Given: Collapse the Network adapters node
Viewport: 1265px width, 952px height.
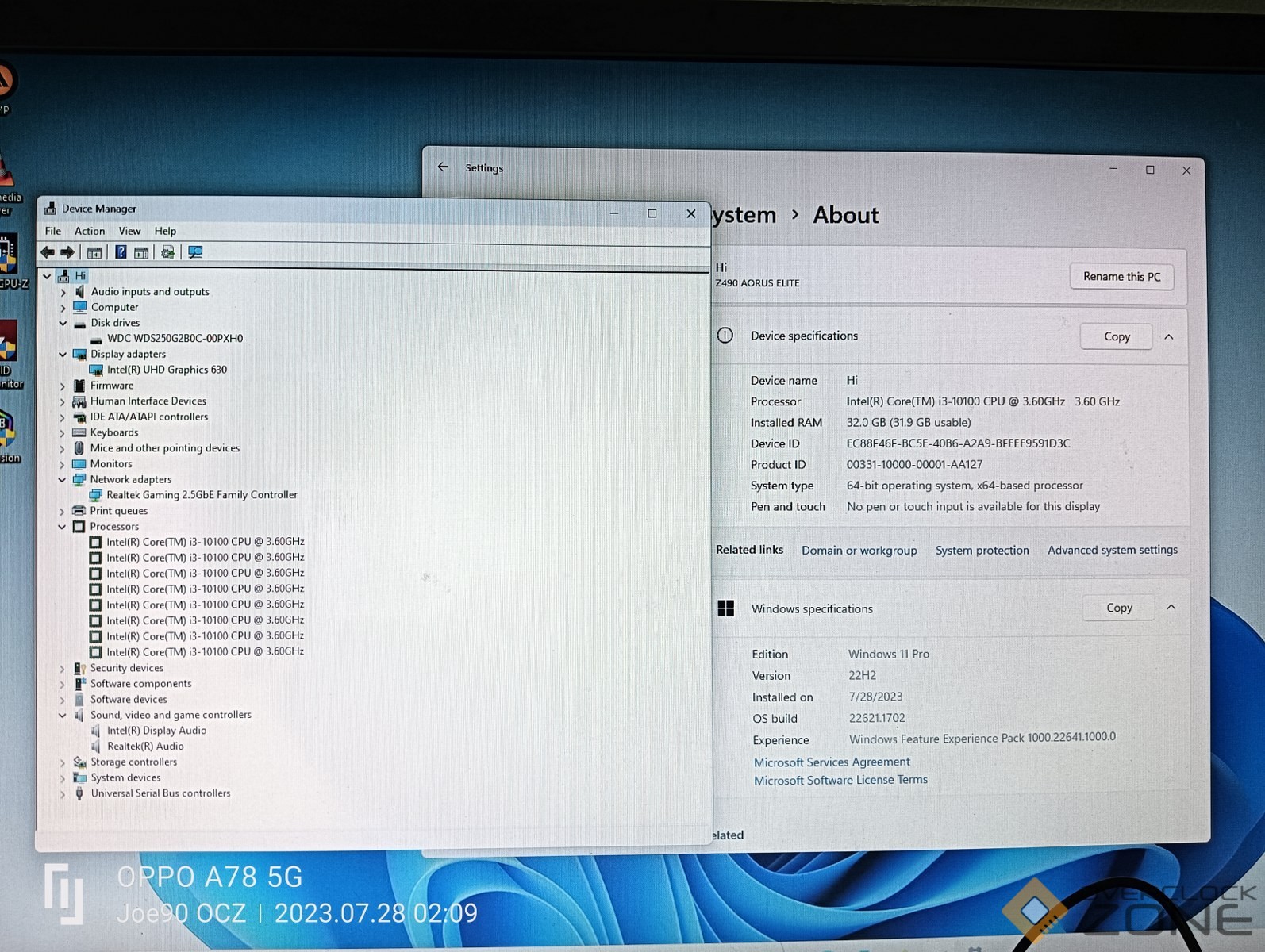Looking at the screenshot, I should pyautogui.click(x=62, y=480).
